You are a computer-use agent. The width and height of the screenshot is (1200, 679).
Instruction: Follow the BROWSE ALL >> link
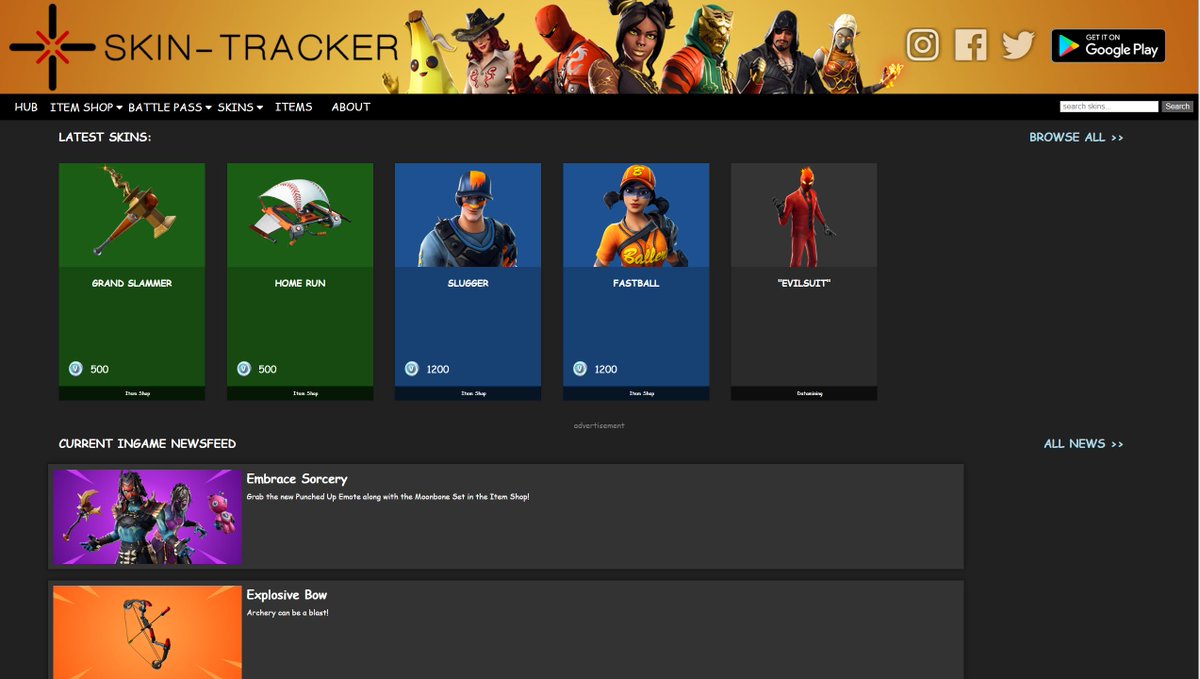1076,137
